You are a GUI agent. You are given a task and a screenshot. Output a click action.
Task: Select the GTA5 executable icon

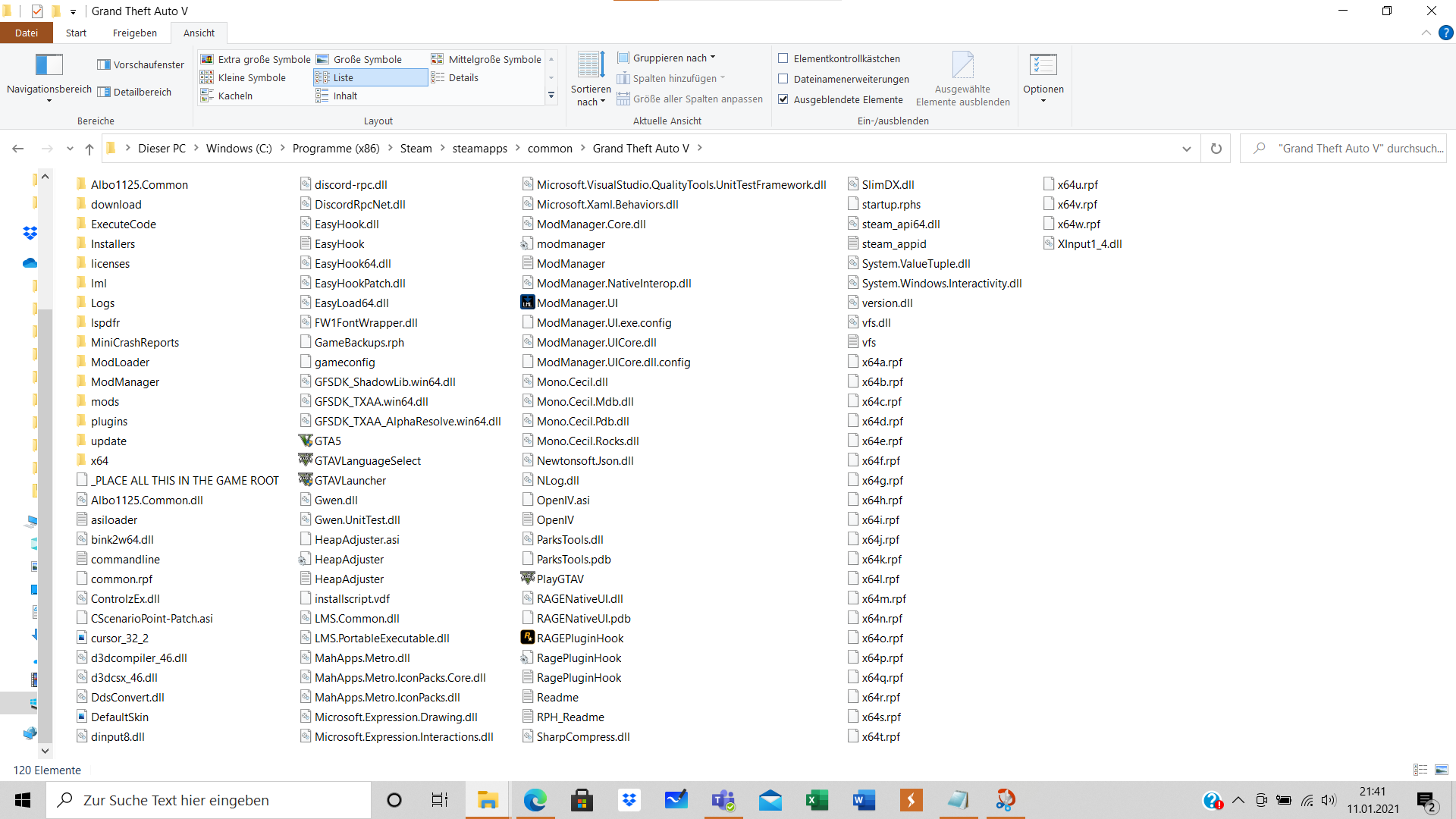pos(306,441)
